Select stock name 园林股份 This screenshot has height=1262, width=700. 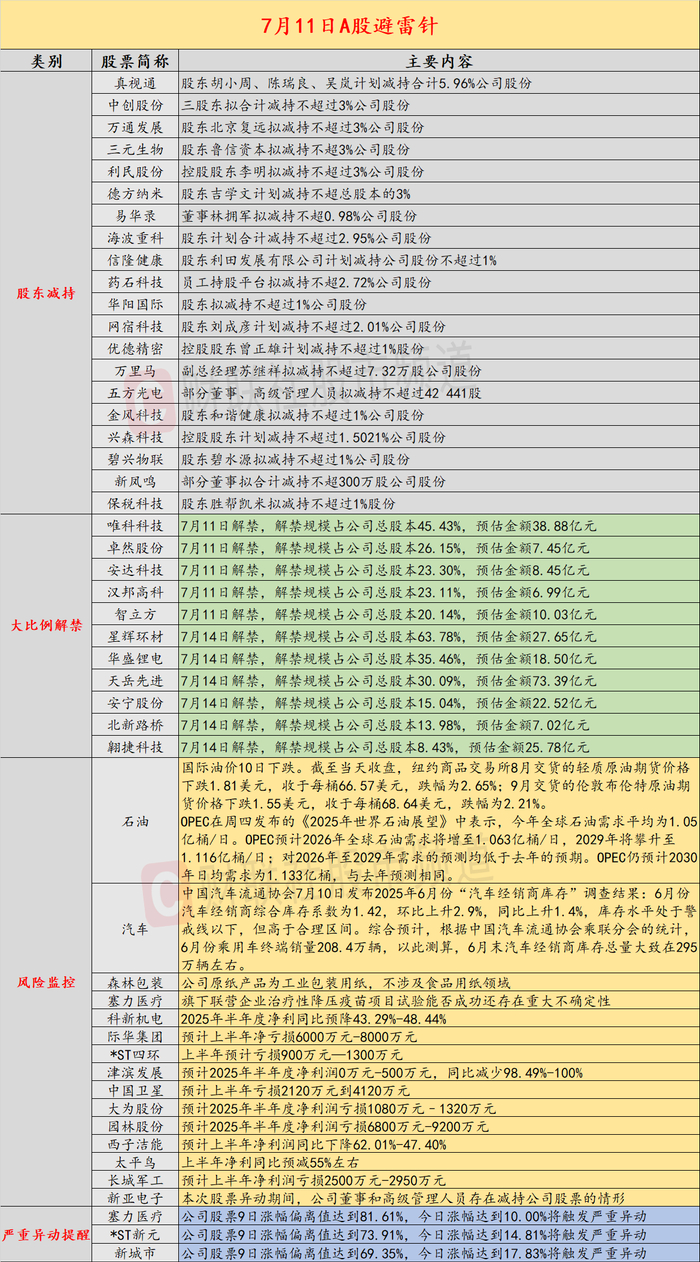point(135,1125)
